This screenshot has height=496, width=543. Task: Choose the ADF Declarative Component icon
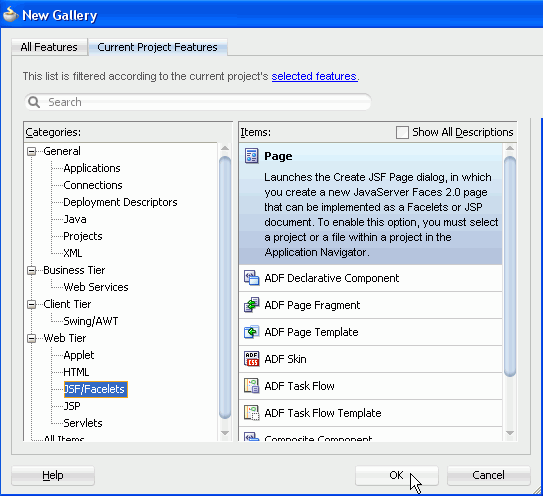pos(251,278)
